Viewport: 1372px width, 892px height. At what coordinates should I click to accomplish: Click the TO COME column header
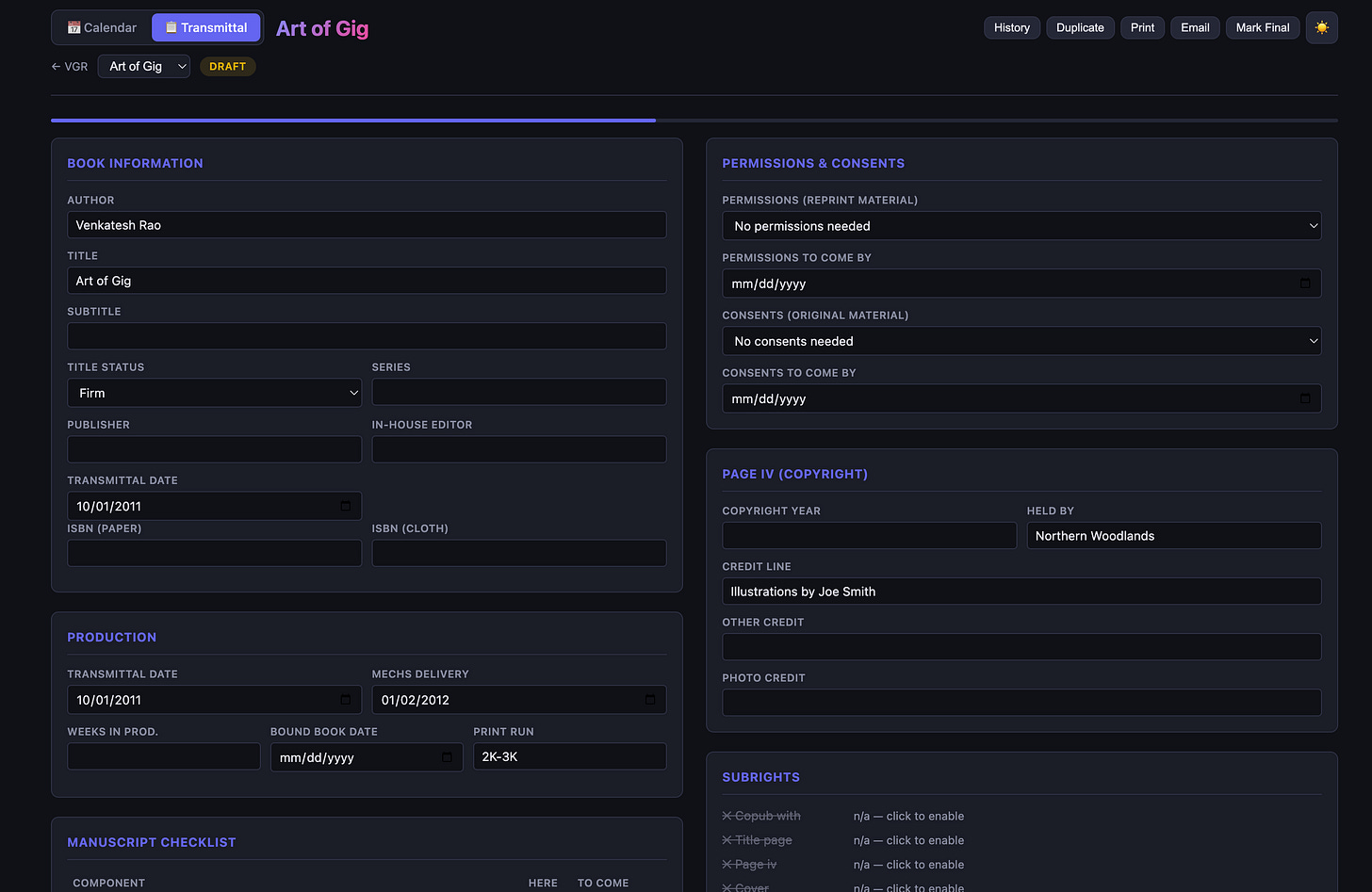603,884
